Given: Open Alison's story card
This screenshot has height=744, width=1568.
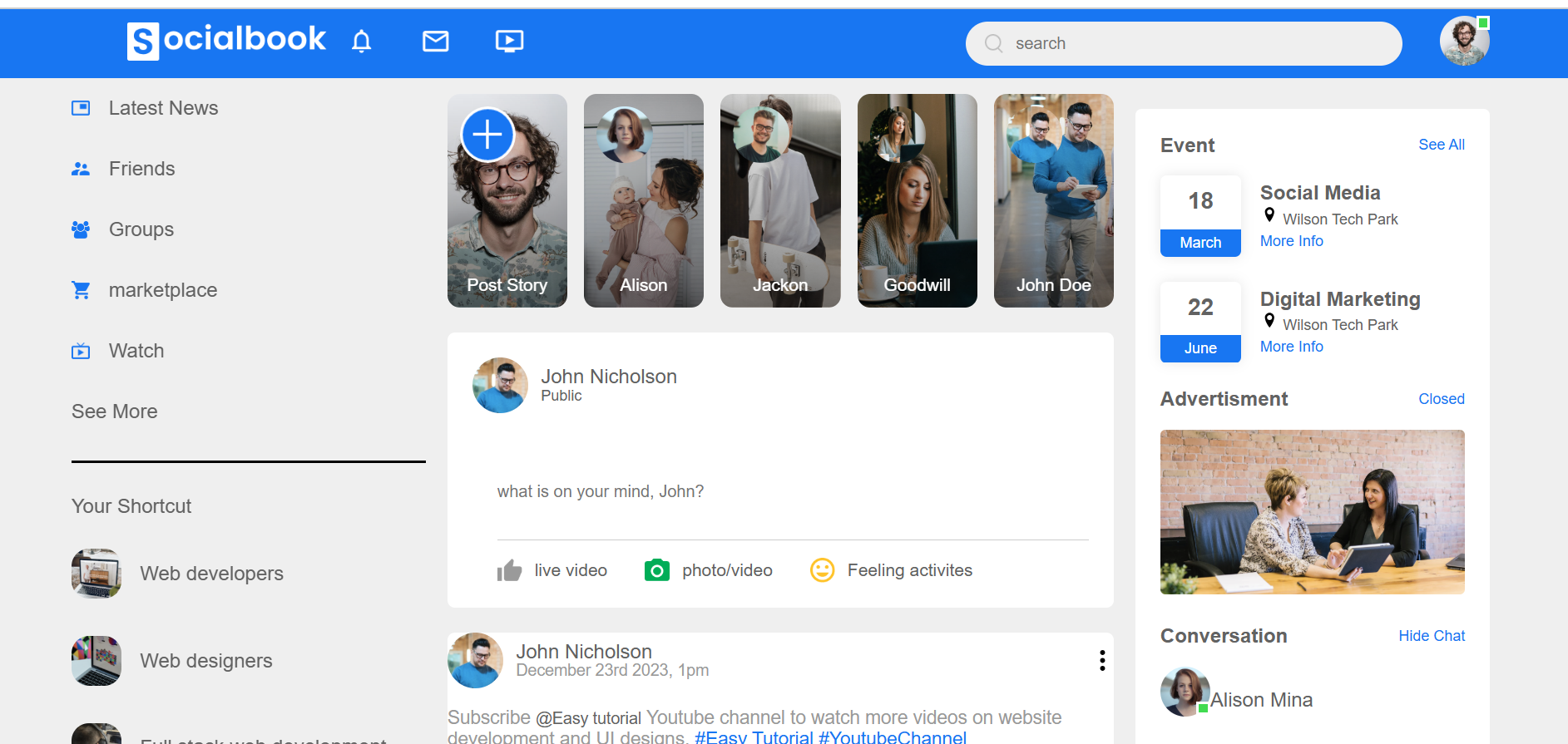Looking at the screenshot, I should (x=644, y=200).
